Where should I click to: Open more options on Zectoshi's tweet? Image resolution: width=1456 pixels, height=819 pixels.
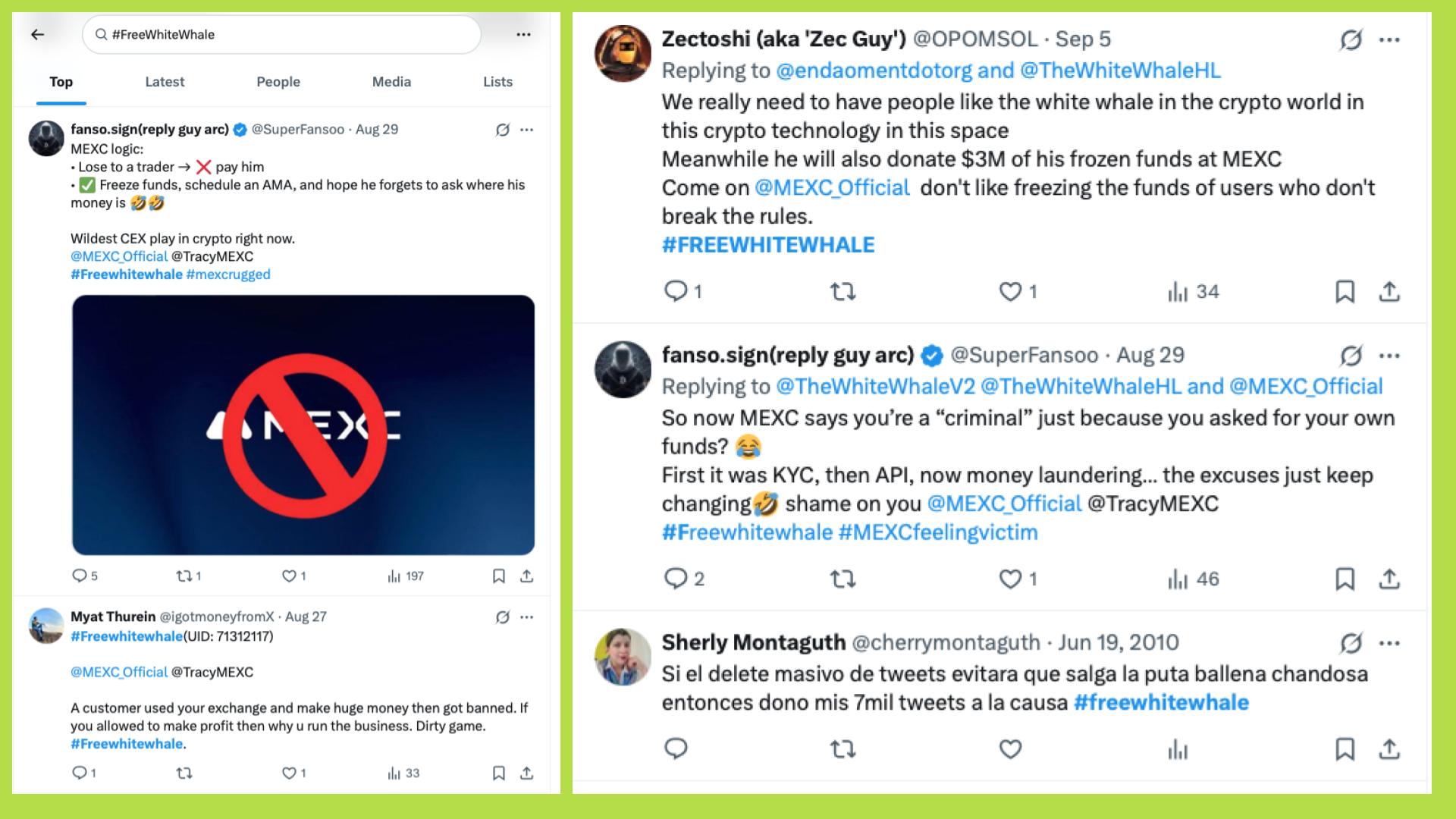click(x=1389, y=39)
